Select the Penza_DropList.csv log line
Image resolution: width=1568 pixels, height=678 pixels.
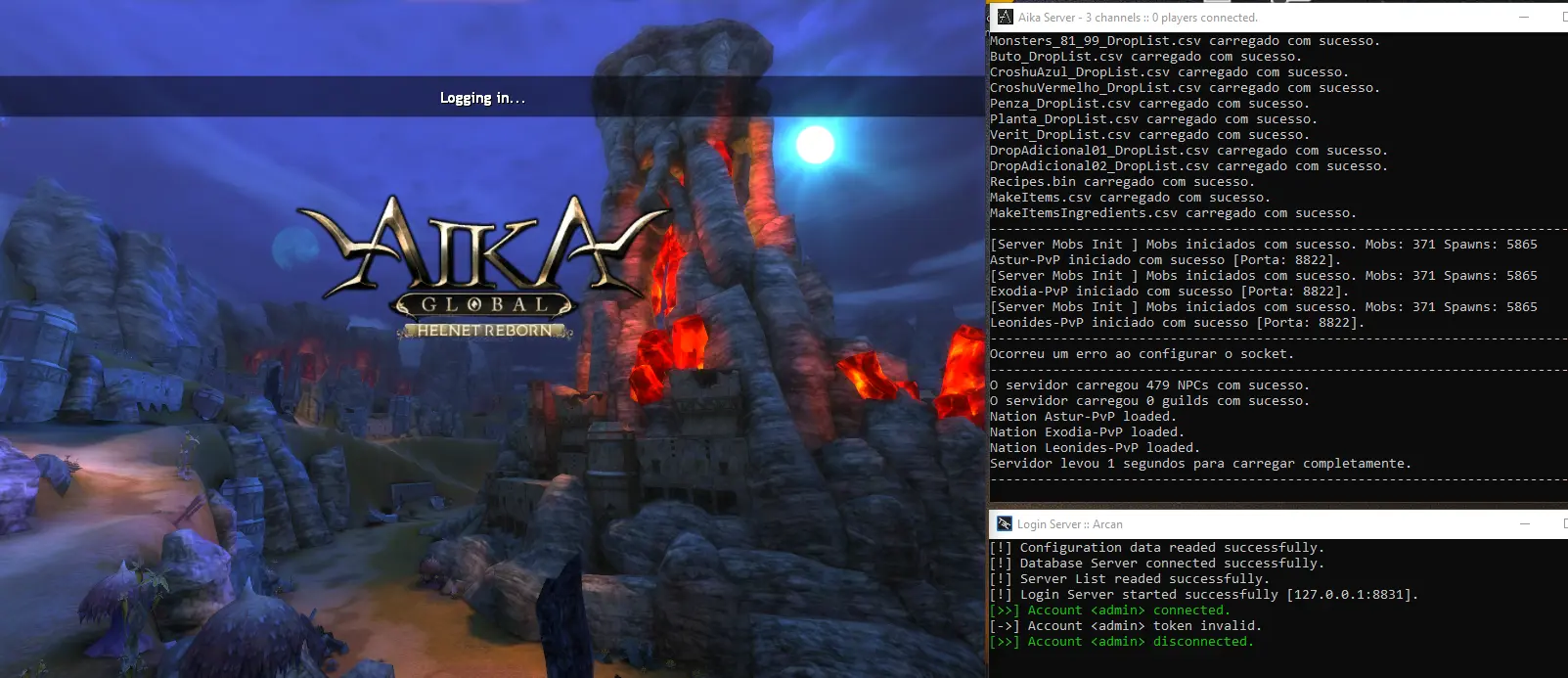coord(1150,104)
